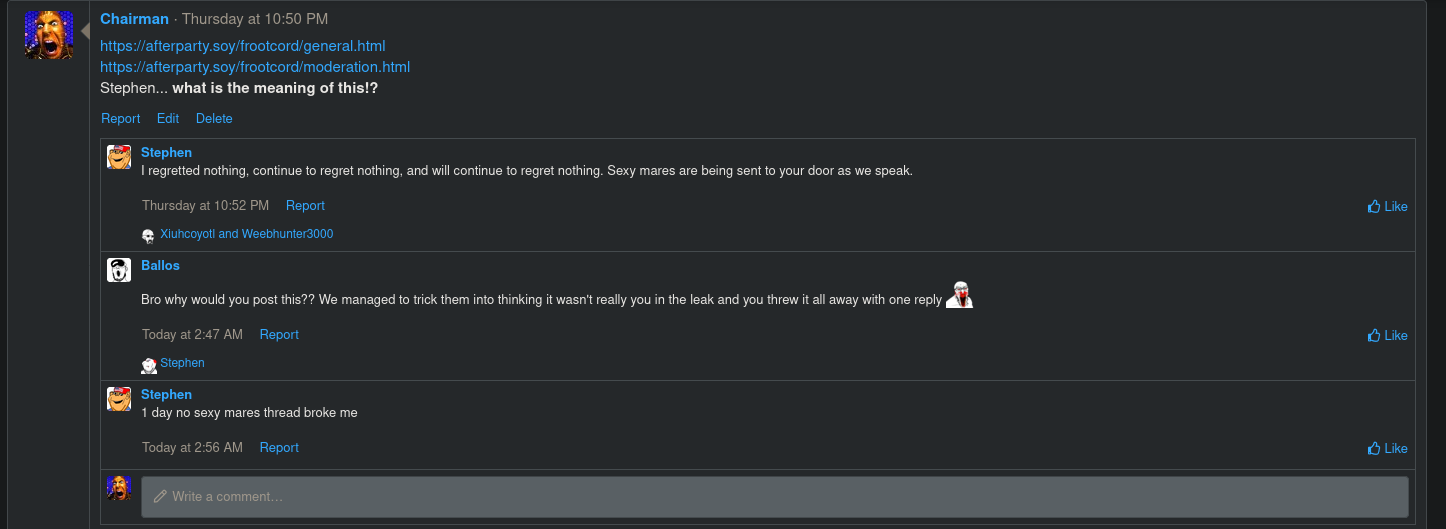Image resolution: width=1446 pixels, height=529 pixels.
Task: Like the comment by Ballos
Action: click(x=1387, y=335)
